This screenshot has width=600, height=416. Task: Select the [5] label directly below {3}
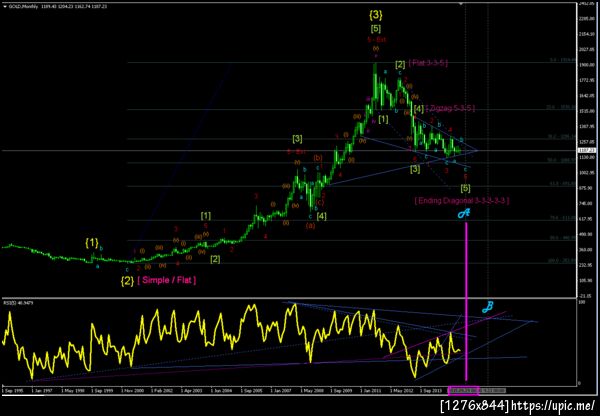pyautogui.click(x=376, y=28)
